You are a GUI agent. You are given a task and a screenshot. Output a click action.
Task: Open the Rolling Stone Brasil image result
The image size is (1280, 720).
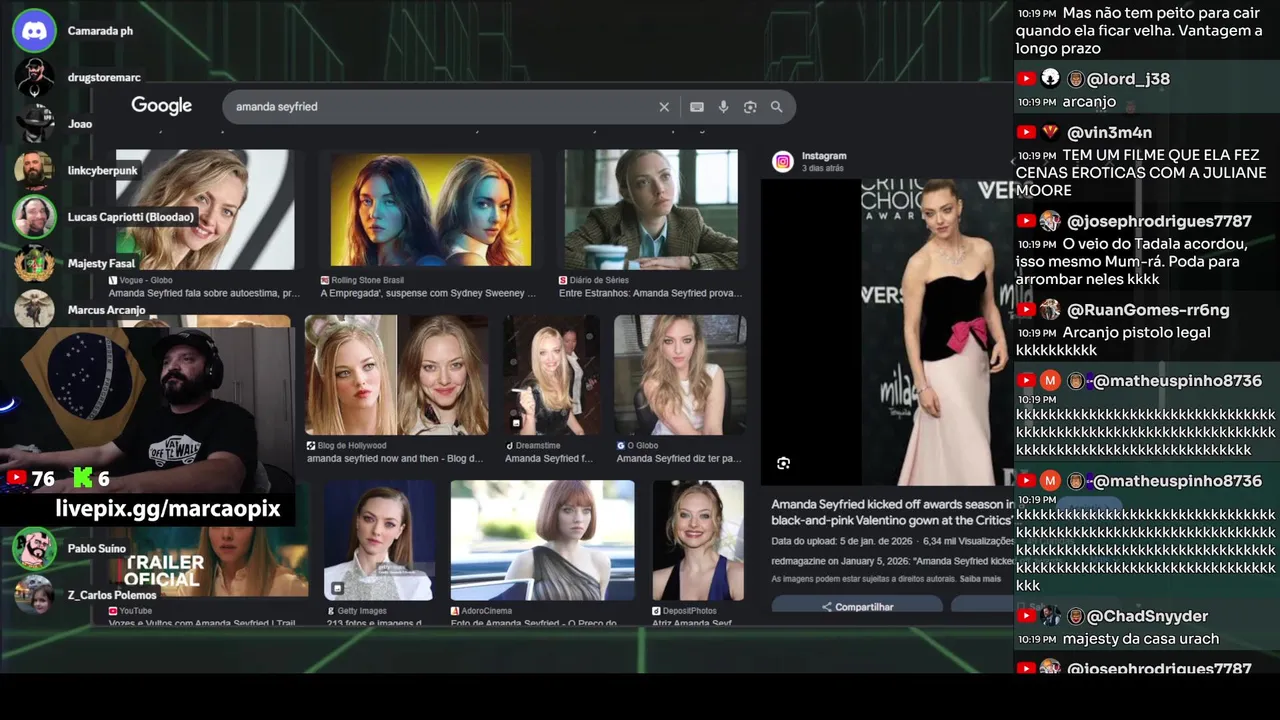point(431,212)
